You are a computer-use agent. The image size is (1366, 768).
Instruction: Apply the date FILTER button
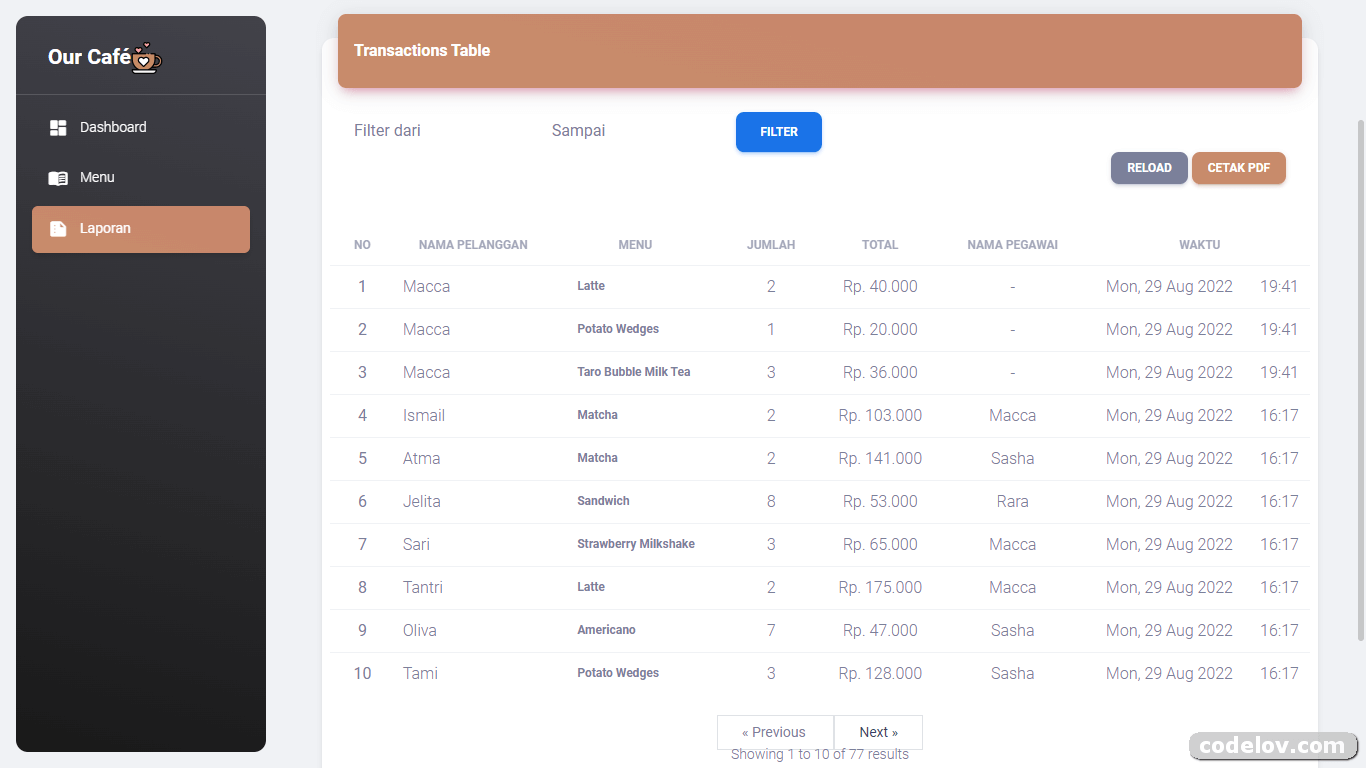(x=779, y=132)
